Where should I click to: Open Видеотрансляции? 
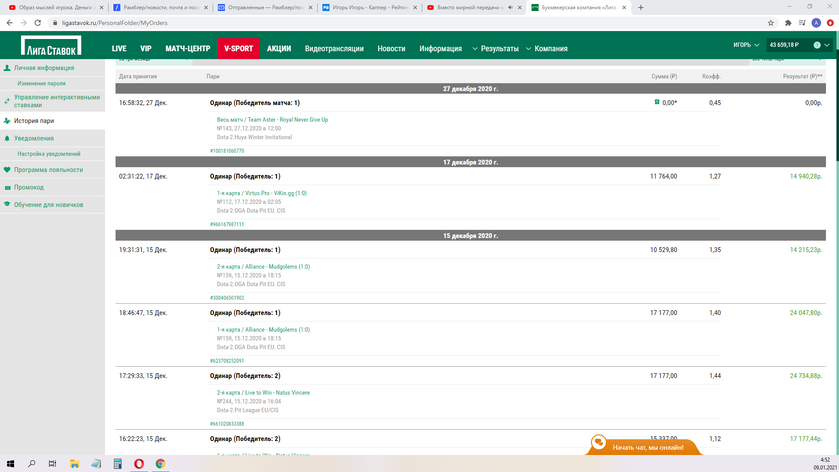click(334, 49)
